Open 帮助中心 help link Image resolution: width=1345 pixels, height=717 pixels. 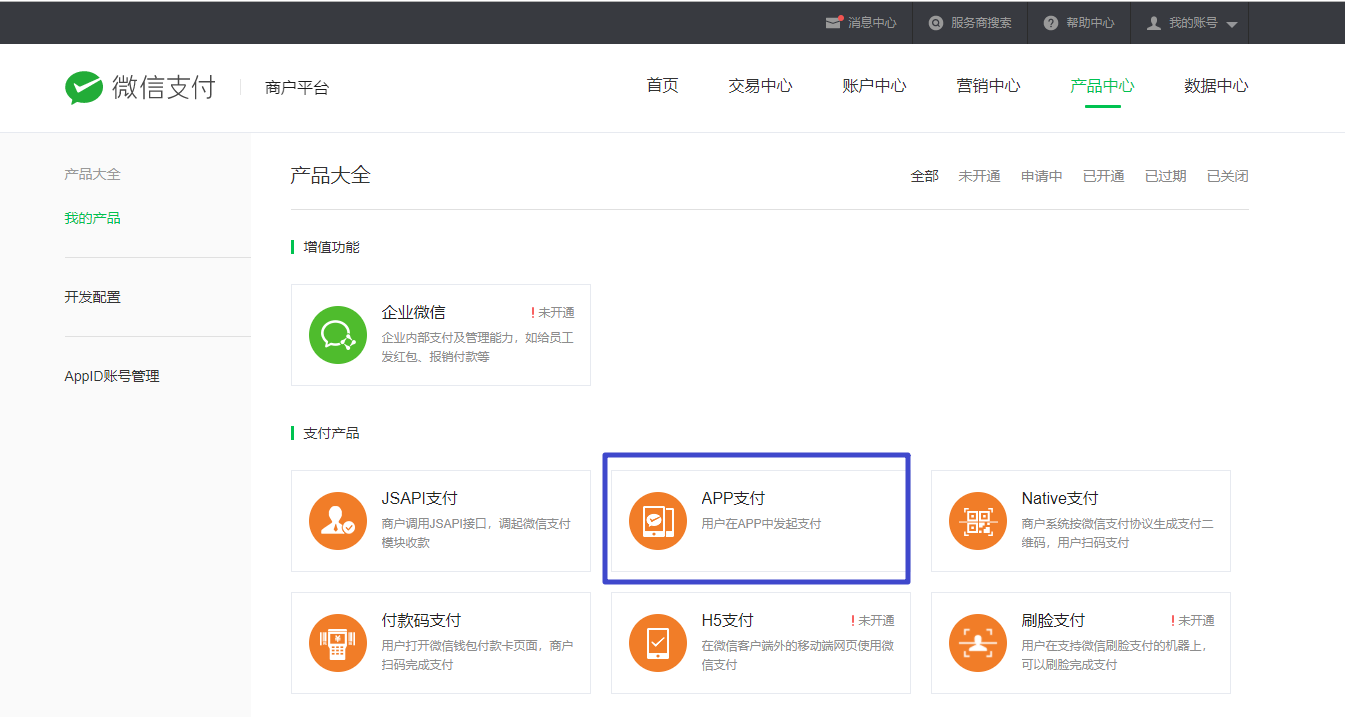tap(1079, 23)
